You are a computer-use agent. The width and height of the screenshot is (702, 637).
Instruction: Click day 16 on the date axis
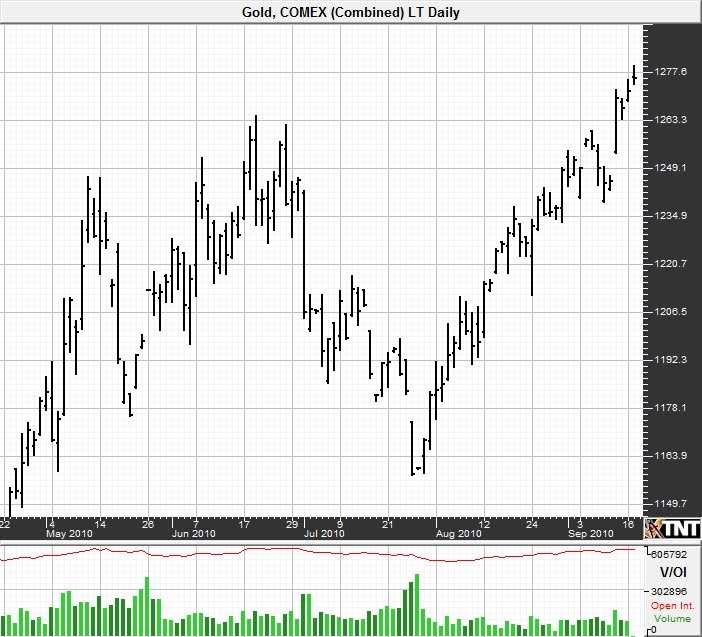point(628,524)
